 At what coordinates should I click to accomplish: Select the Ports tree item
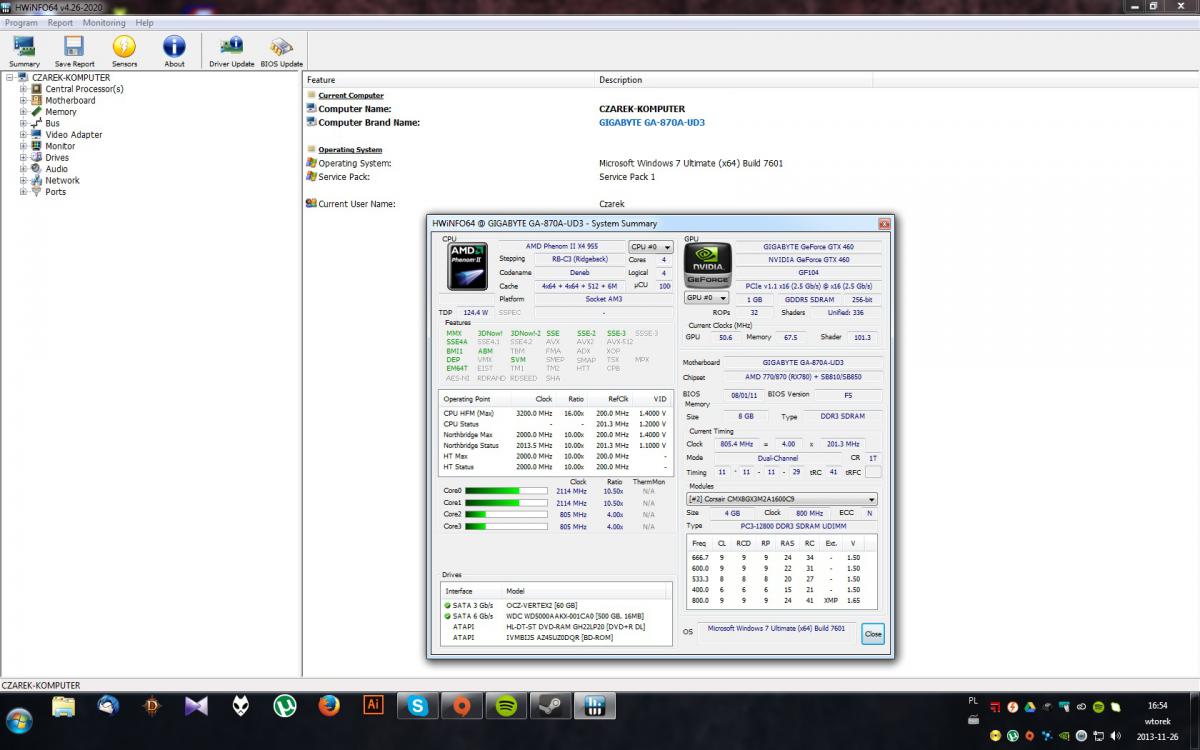pos(55,192)
